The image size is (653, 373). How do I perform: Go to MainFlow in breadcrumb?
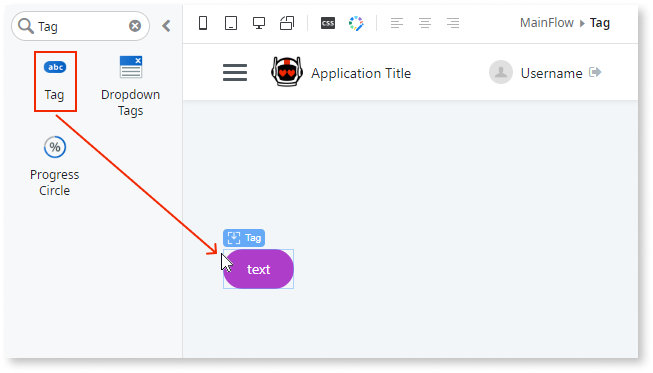pos(546,22)
